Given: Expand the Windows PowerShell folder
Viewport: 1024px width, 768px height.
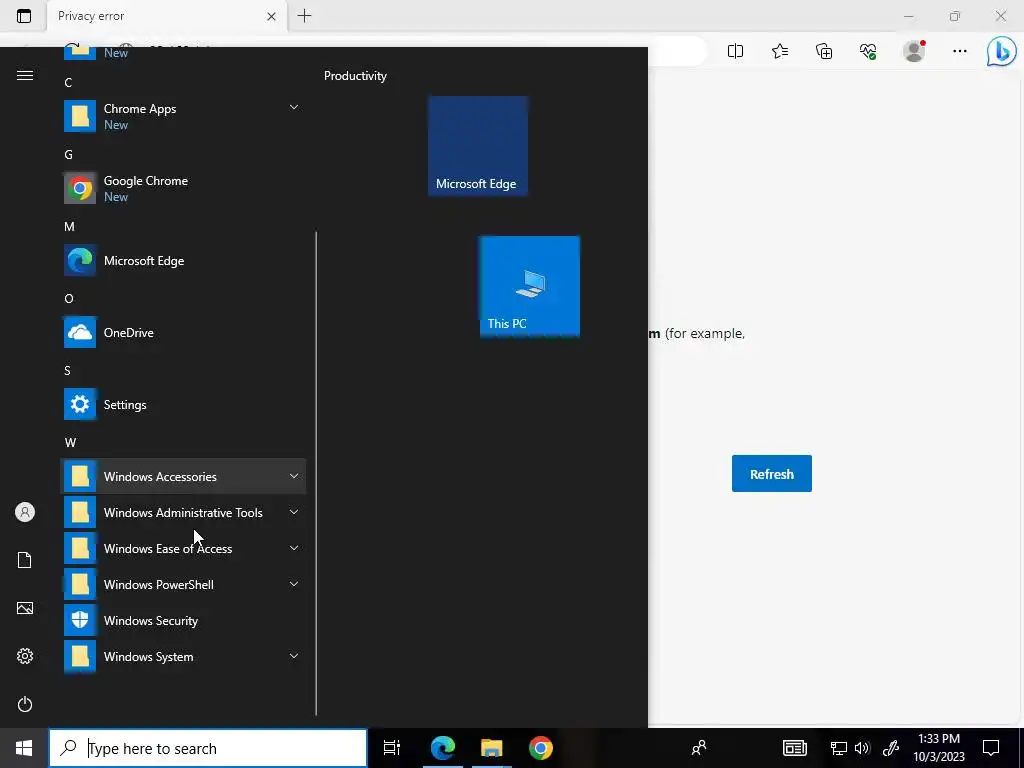Looking at the screenshot, I should 184,584.
